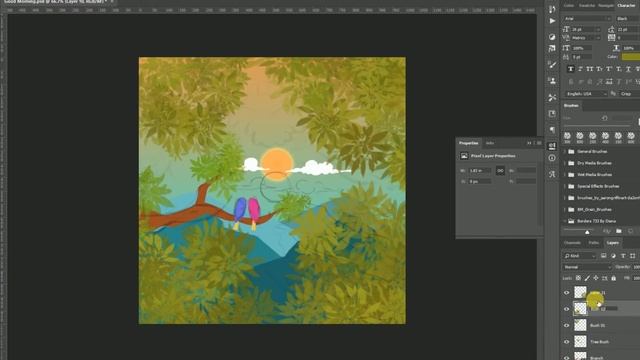Click the baseline shift field

581,57
